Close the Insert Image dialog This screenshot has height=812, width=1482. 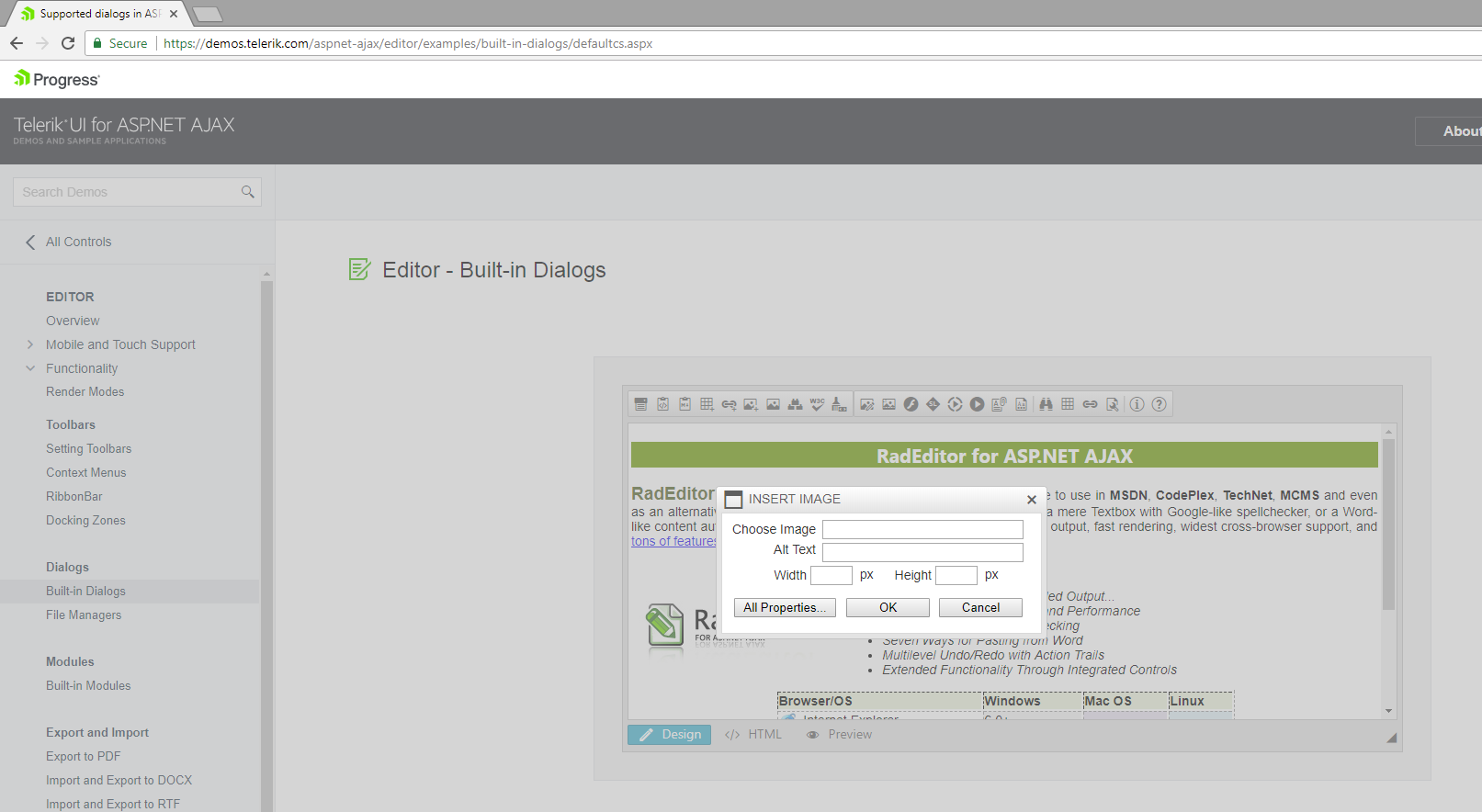1032,500
